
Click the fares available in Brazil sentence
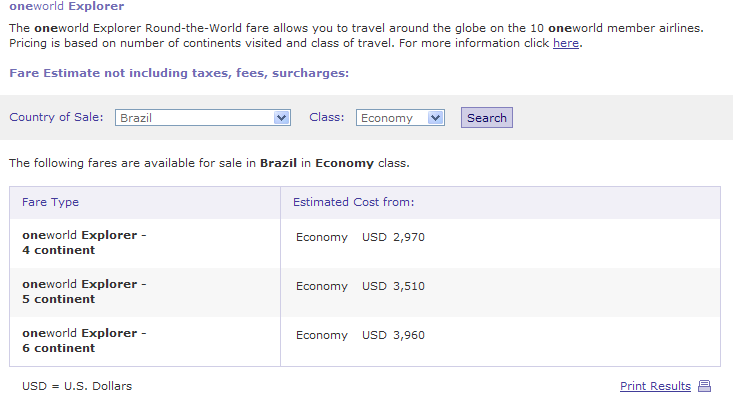point(209,162)
